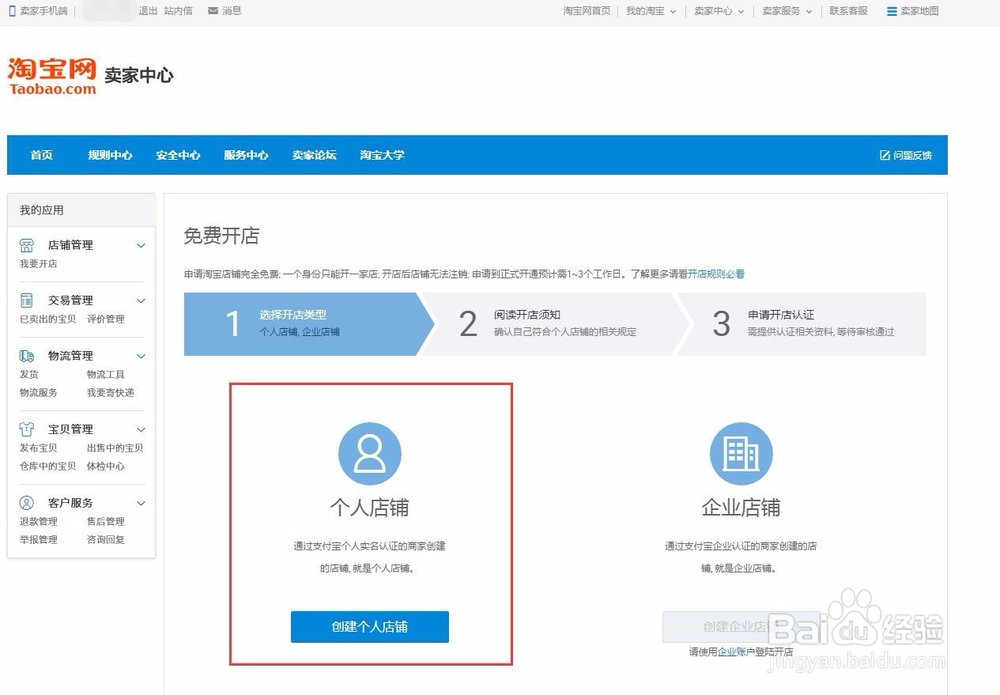Click the 消息 envelope icon
Screen dimensions: 1000x695
tap(213, 11)
